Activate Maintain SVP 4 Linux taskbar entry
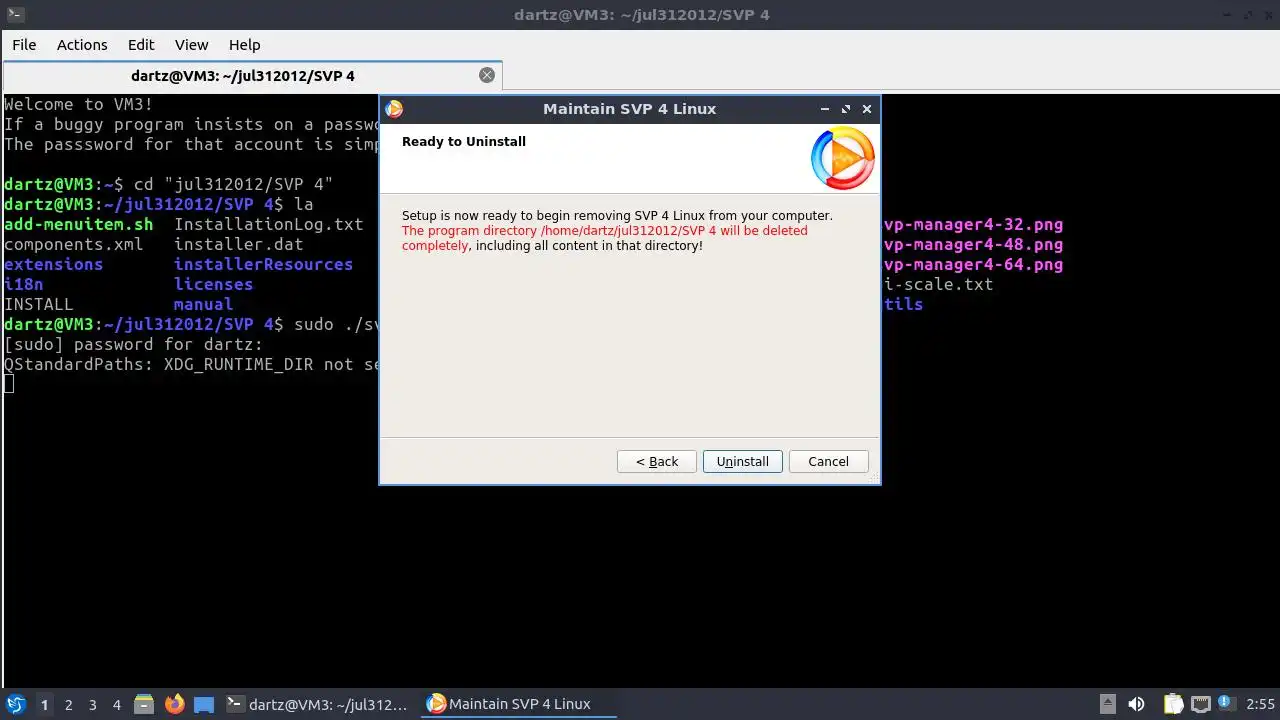 (520, 704)
